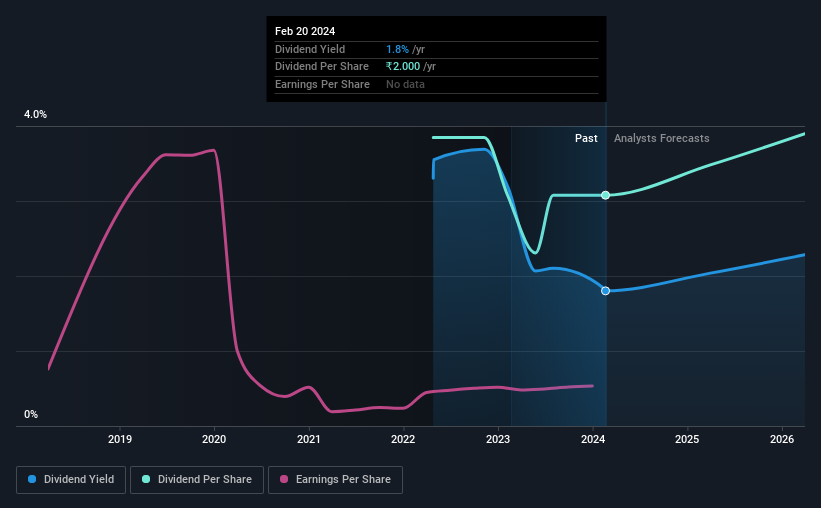Select the teal data point marker on chart
This screenshot has width=821, height=508.
[605, 195]
